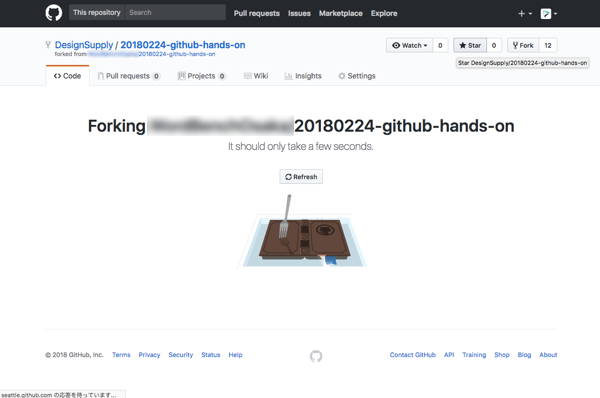Open the forked from source repository link
Viewport: 600px width, 398px height.
152,54
